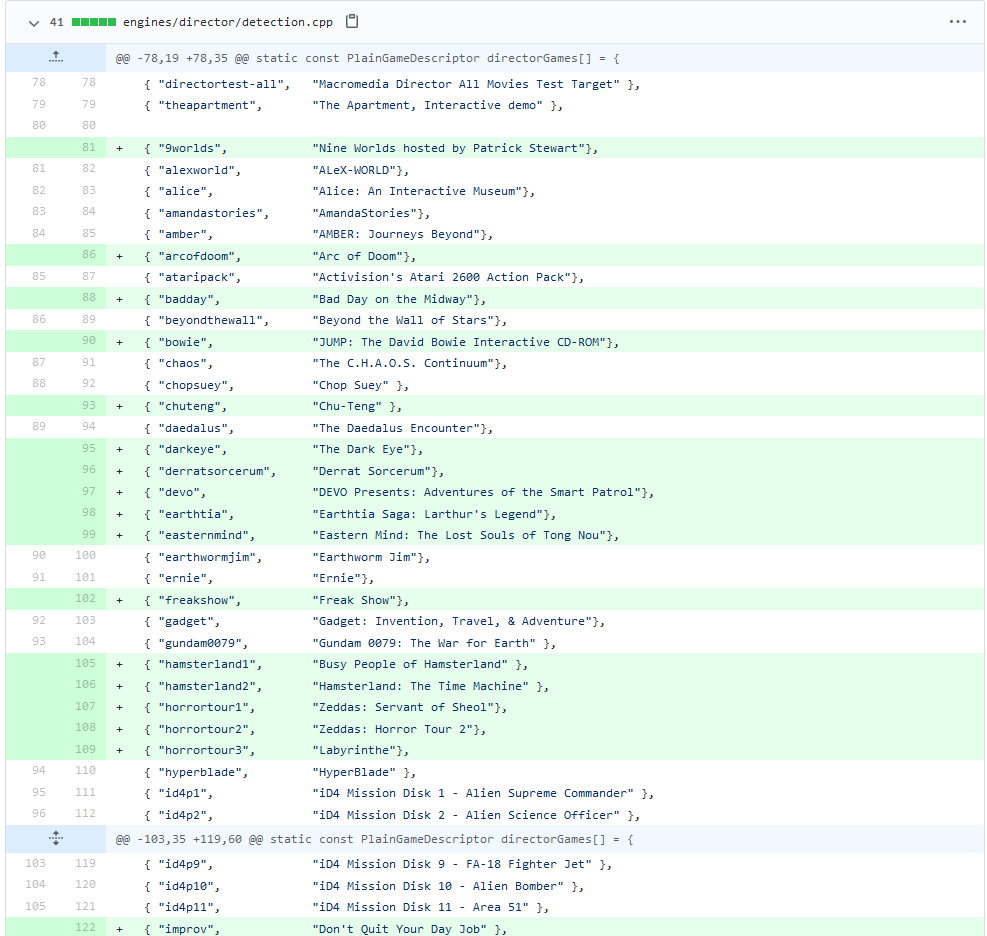Click text "Macromedia Director All Movies Test Target"
This screenshot has height=936, width=987.
(x=466, y=84)
